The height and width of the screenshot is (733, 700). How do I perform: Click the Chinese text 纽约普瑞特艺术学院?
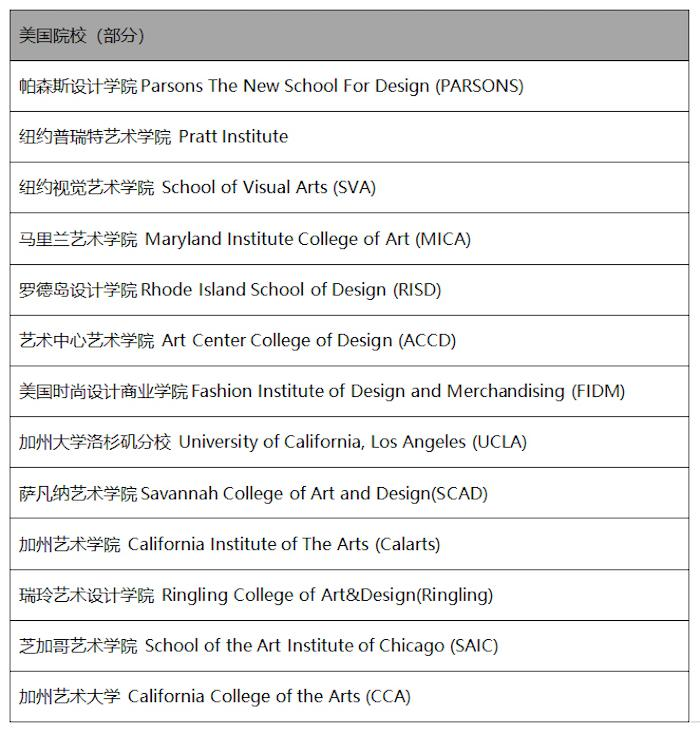point(95,137)
